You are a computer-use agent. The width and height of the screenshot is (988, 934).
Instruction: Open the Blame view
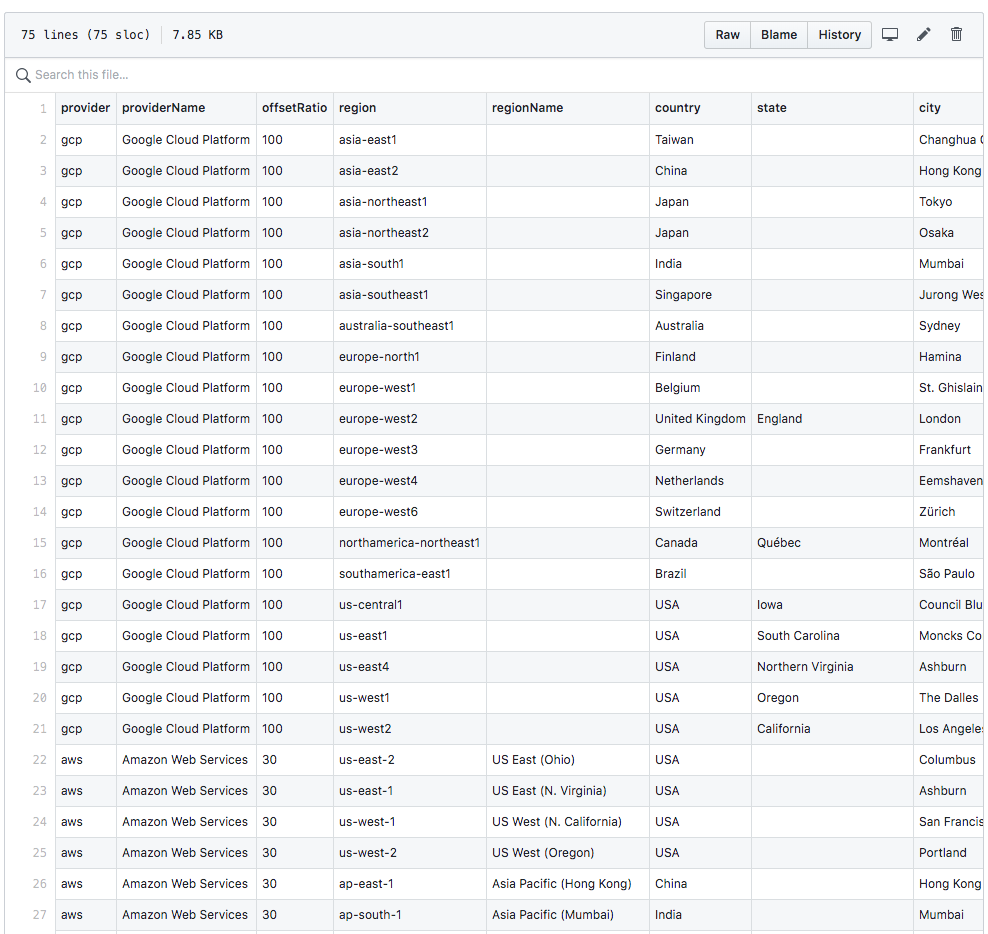pyautogui.click(x=779, y=35)
